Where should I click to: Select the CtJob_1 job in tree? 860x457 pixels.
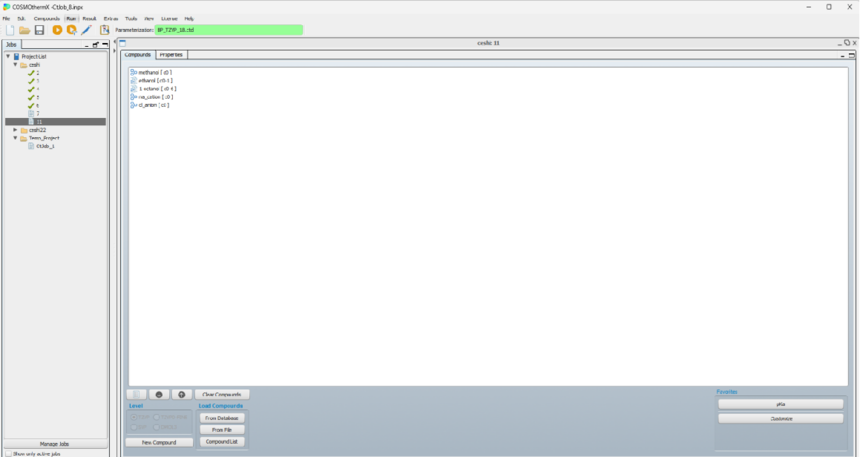[44, 146]
